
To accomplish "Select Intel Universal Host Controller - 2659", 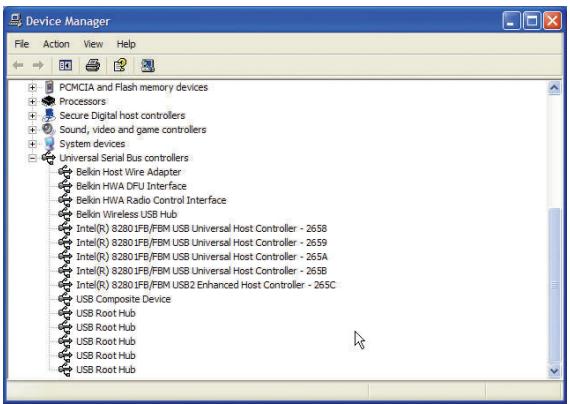I will click(201, 242).
